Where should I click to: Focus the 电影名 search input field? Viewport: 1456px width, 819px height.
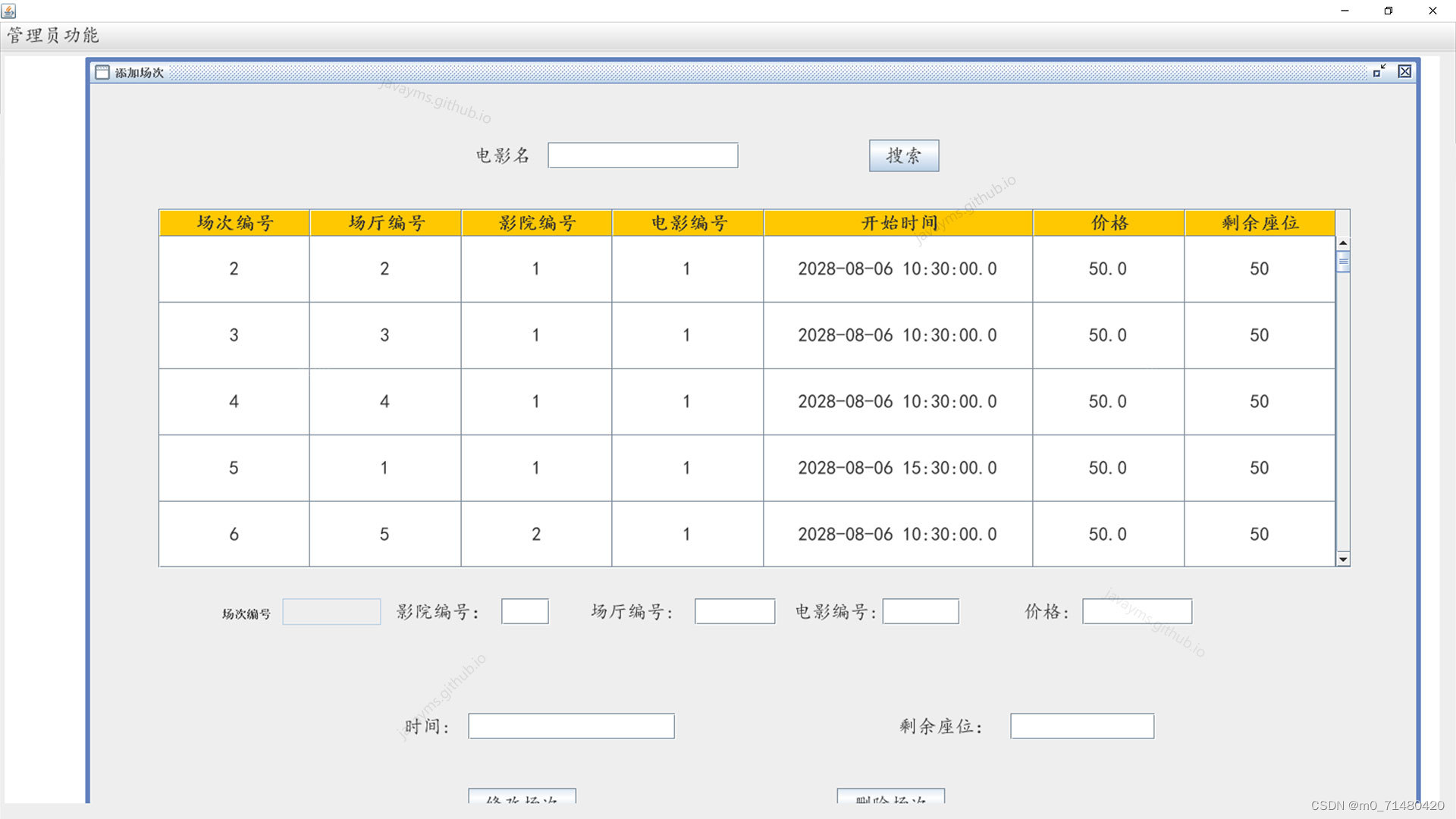(643, 155)
